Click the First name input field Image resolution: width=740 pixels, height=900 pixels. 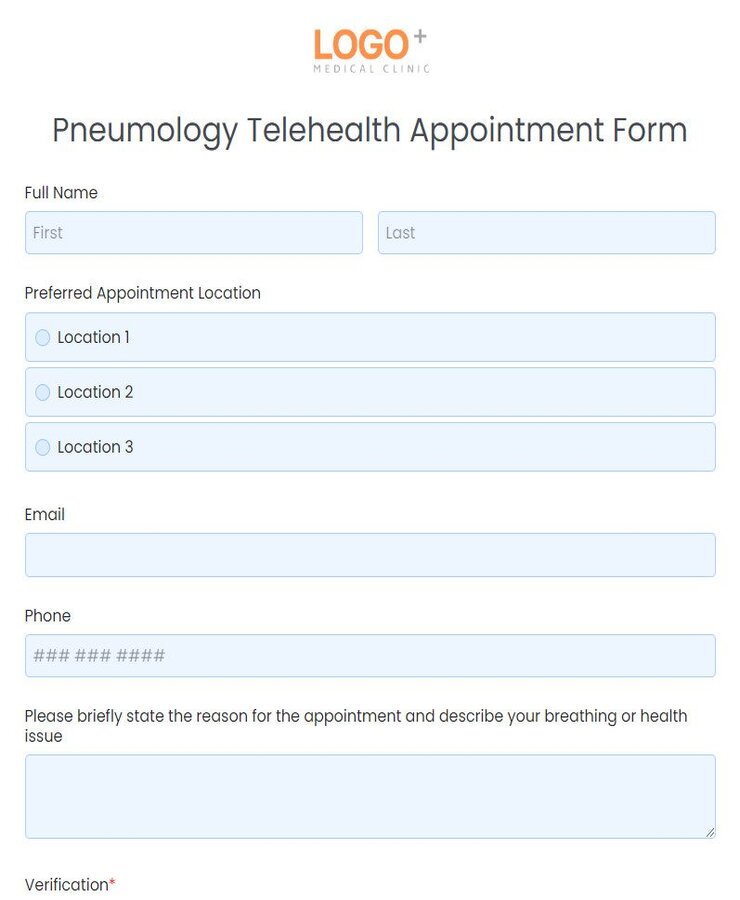click(192, 233)
